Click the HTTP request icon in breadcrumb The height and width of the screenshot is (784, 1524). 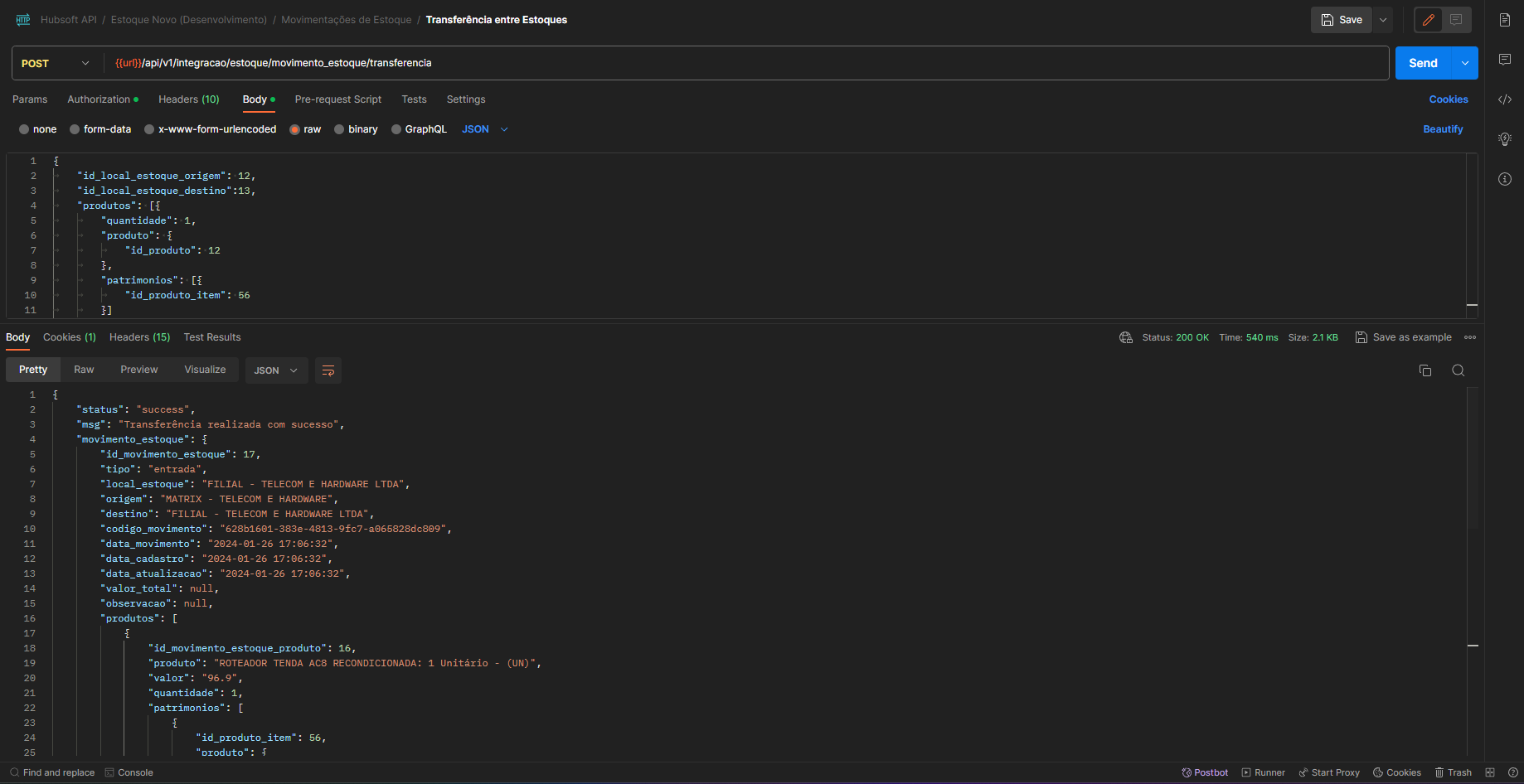23,20
